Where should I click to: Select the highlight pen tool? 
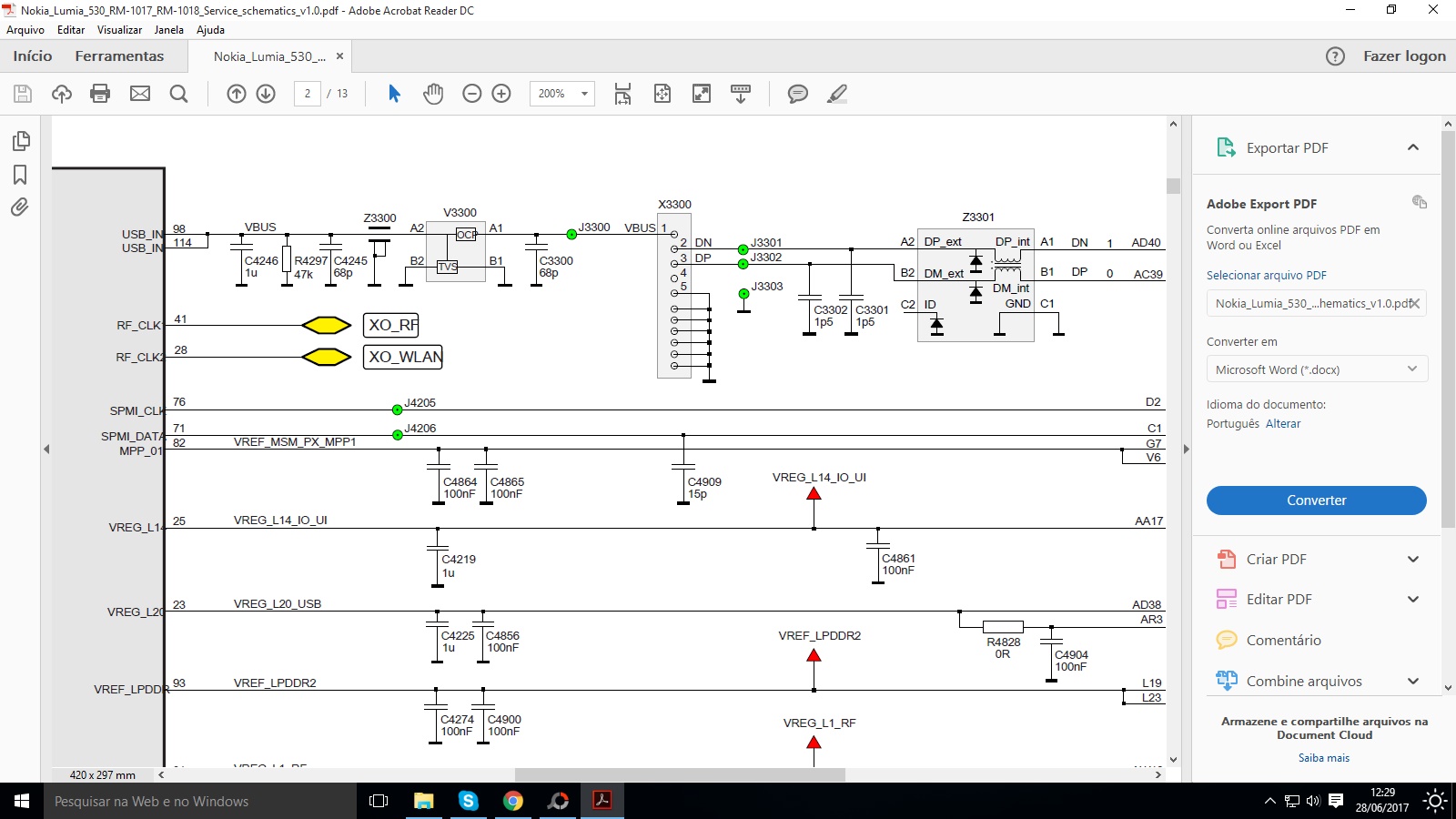coord(837,94)
